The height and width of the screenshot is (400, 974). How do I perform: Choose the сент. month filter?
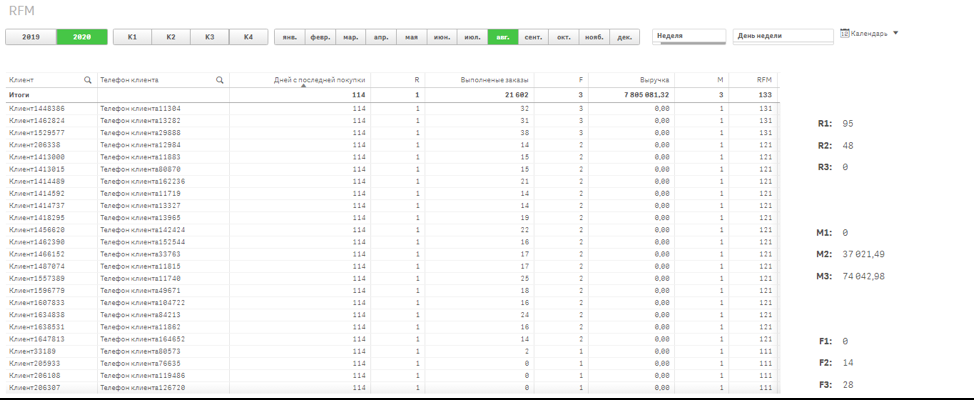click(x=534, y=37)
